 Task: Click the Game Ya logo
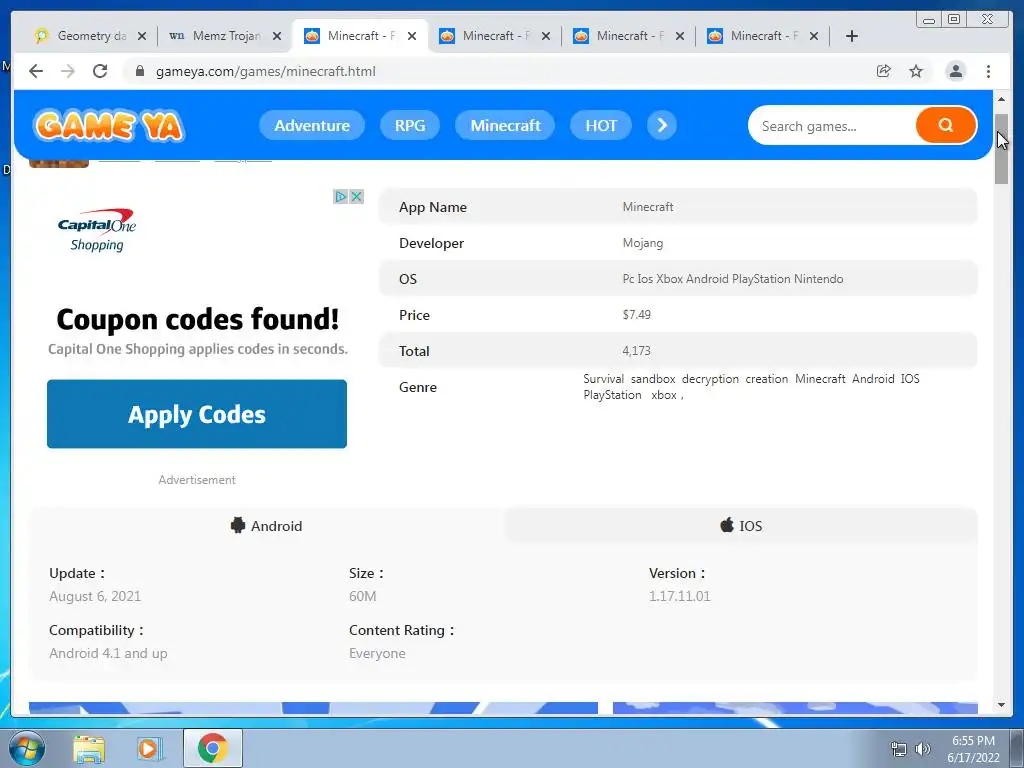tap(108, 126)
